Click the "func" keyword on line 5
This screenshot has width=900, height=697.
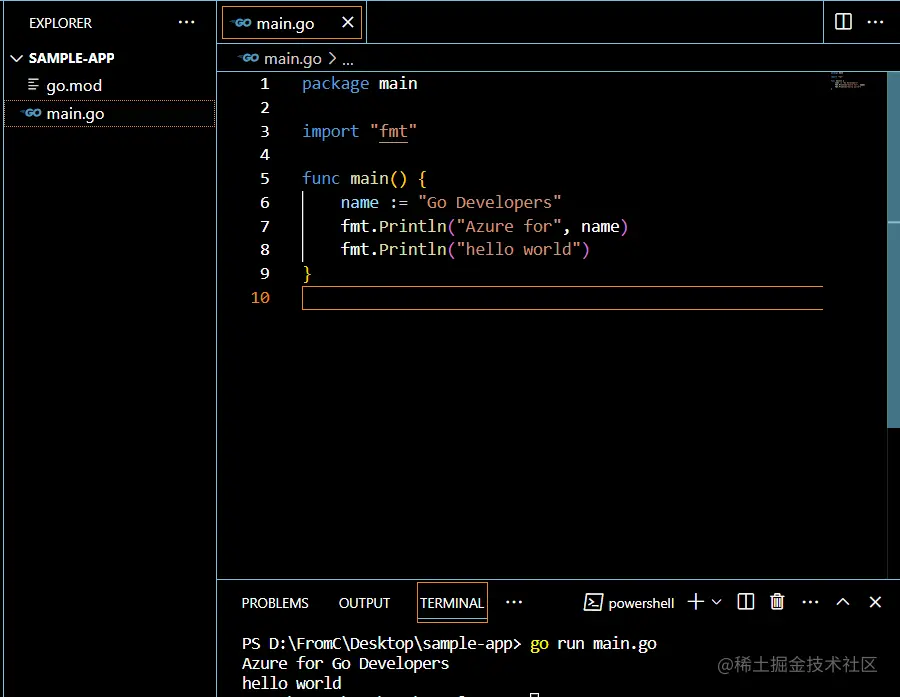(x=321, y=179)
